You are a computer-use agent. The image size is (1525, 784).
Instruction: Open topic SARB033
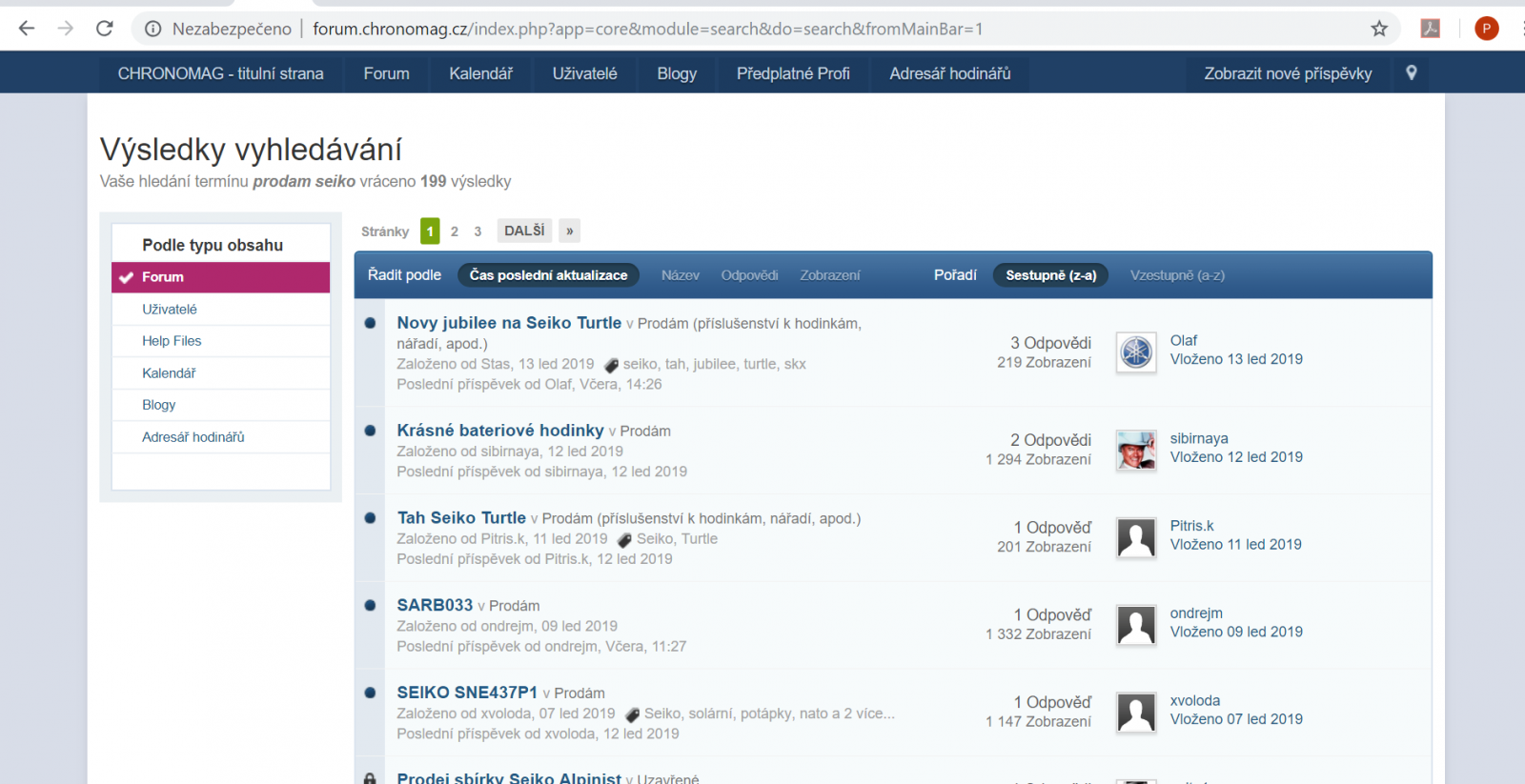[x=435, y=605]
